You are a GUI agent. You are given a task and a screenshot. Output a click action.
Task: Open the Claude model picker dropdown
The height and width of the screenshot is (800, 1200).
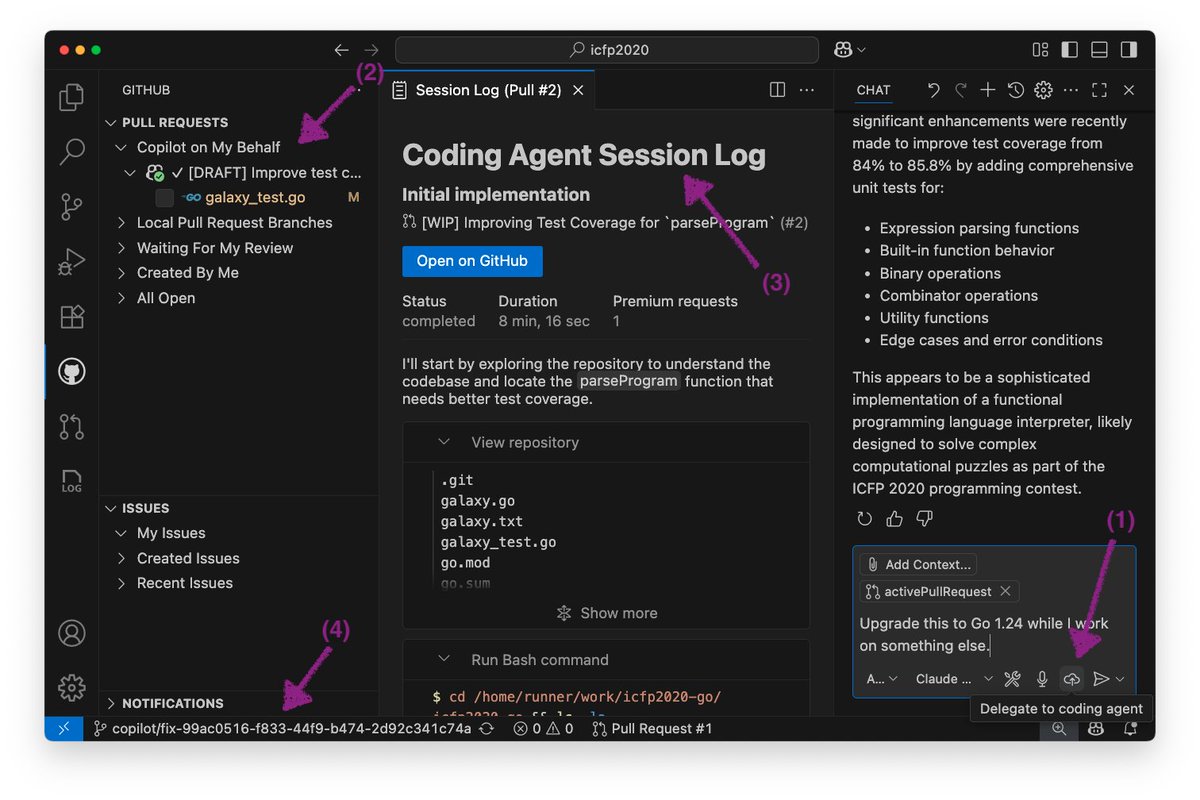click(x=954, y=679)
